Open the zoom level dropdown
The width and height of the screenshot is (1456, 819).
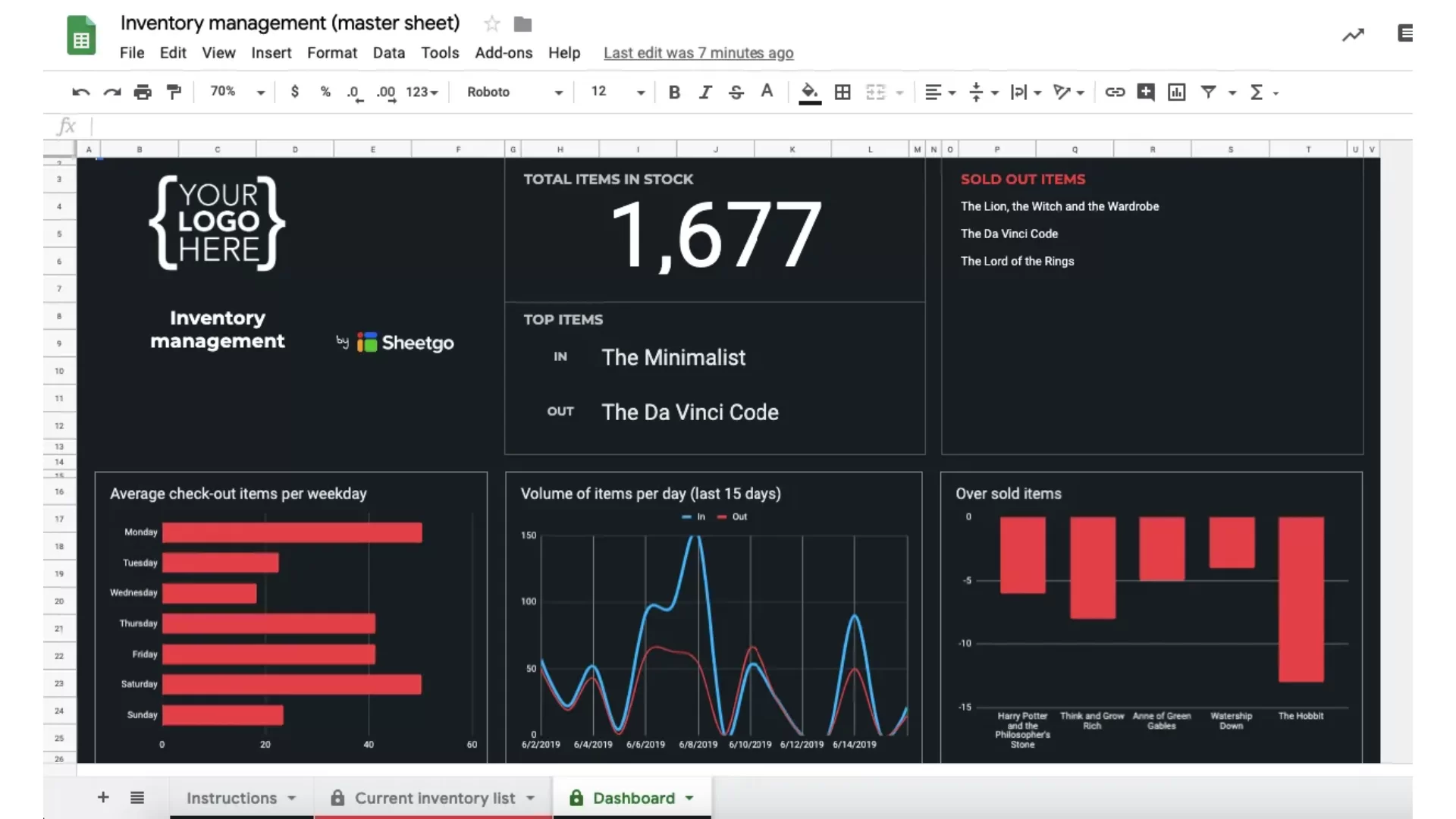234,92
